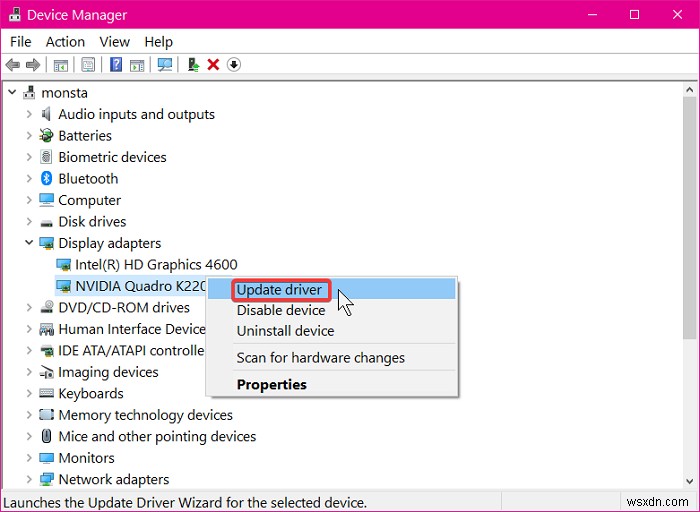Click the show/hide action pane icon
The image size is (700, 512).
pos(137,65)
